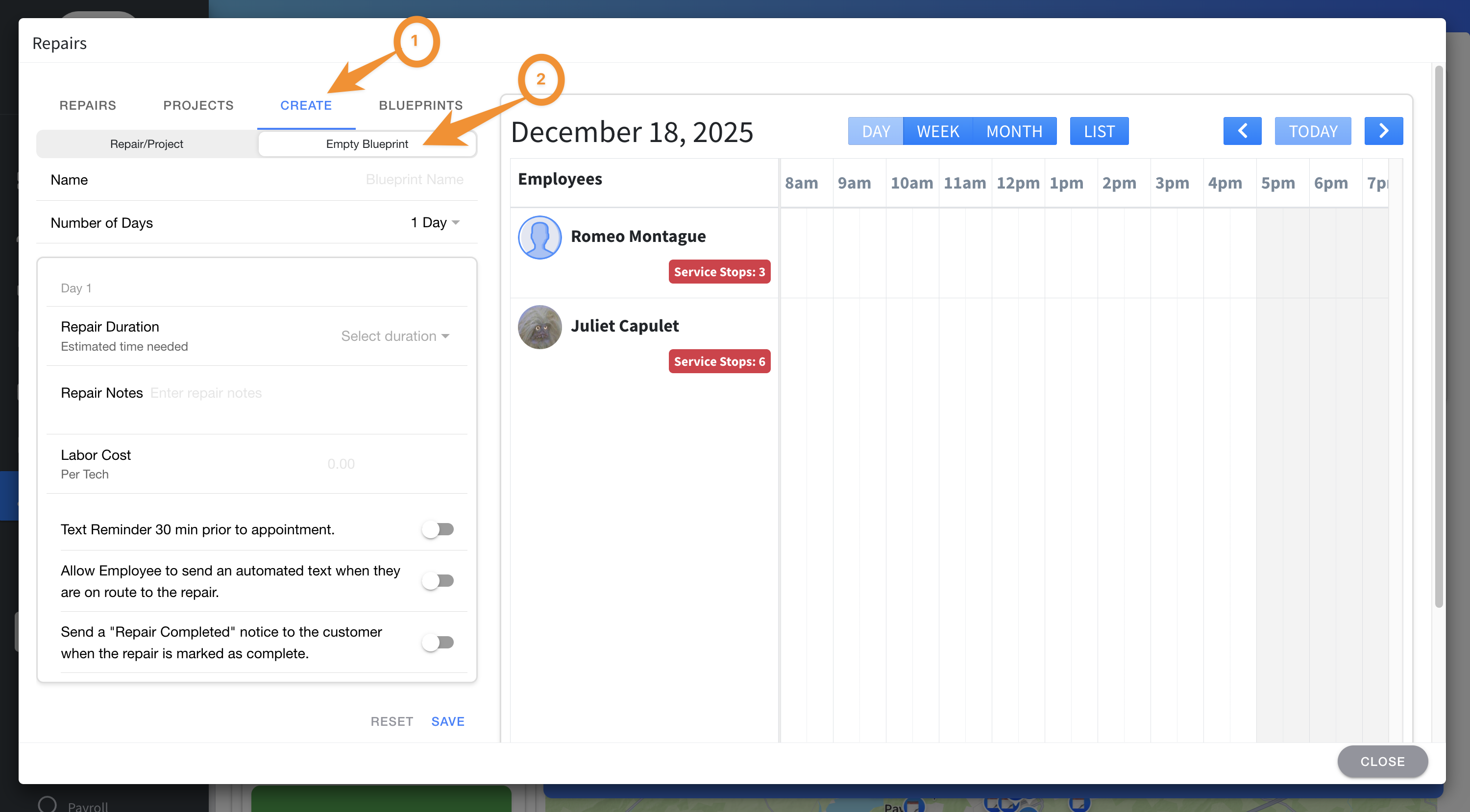This screenshot has height=812, width=1470.
Task: Toggle automated on-route text option
Action: [438, 580]
